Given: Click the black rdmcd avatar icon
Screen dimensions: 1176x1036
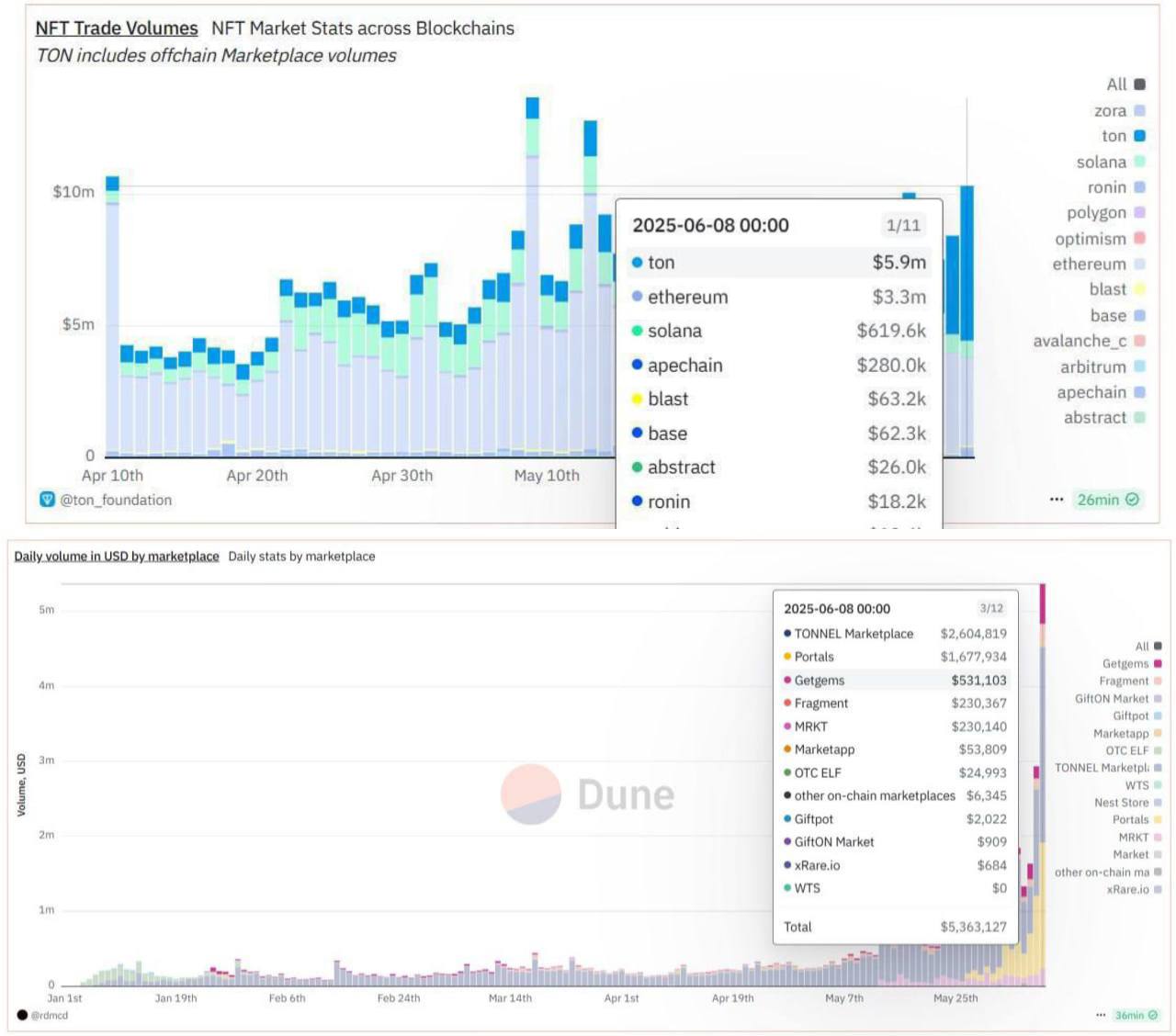Looking at the screenshot, I should (22, 1015).
